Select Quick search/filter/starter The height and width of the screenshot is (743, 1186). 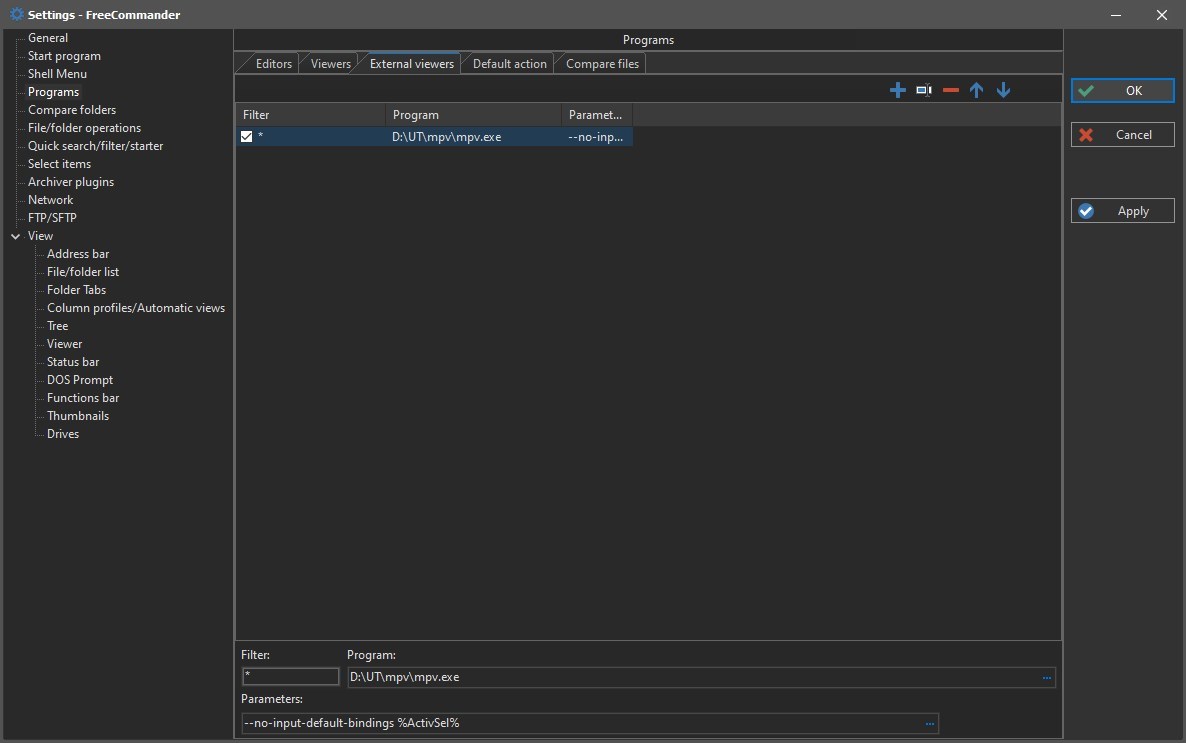coord(95,146)
